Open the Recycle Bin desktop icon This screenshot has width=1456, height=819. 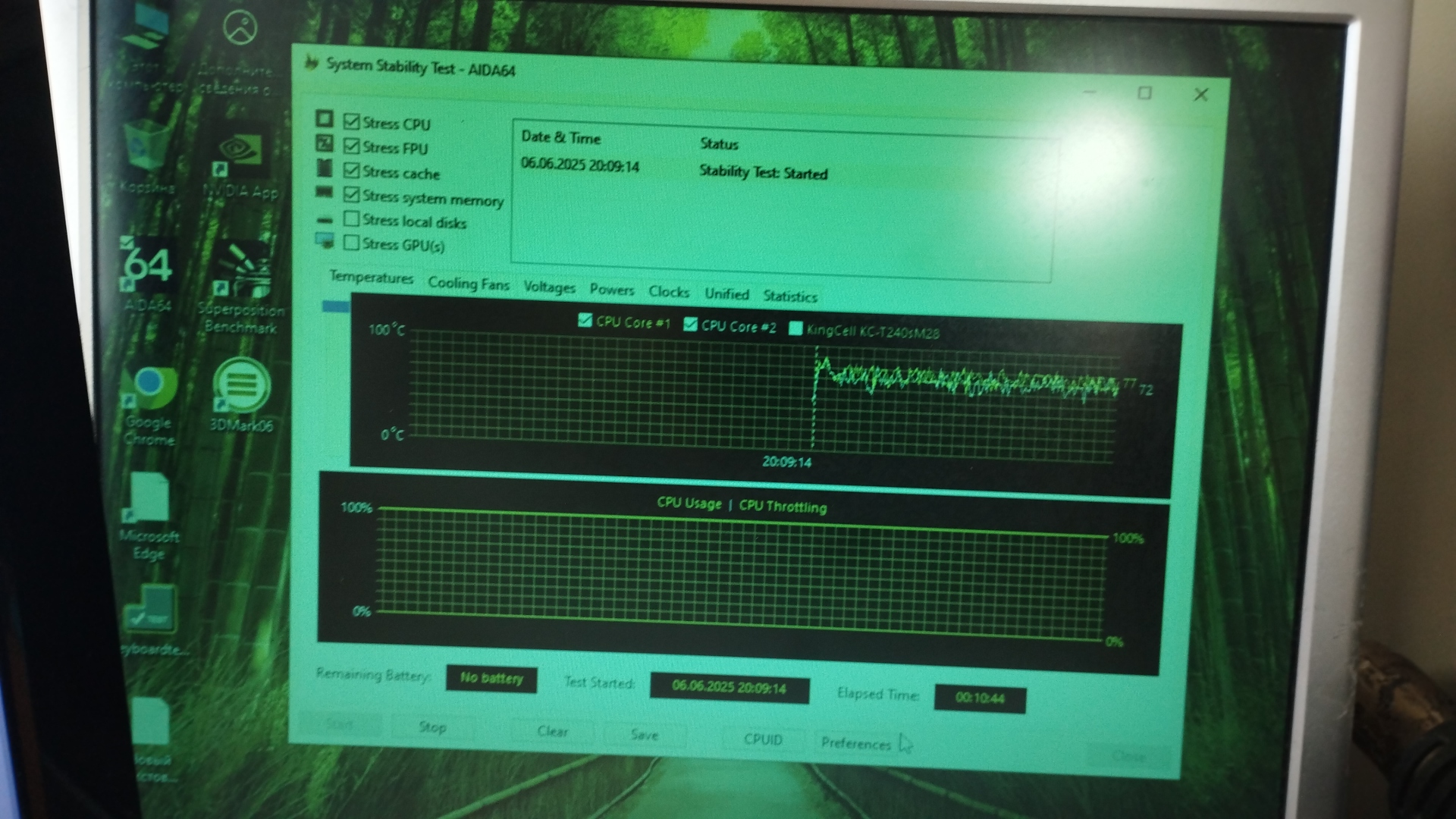(146, 149)
